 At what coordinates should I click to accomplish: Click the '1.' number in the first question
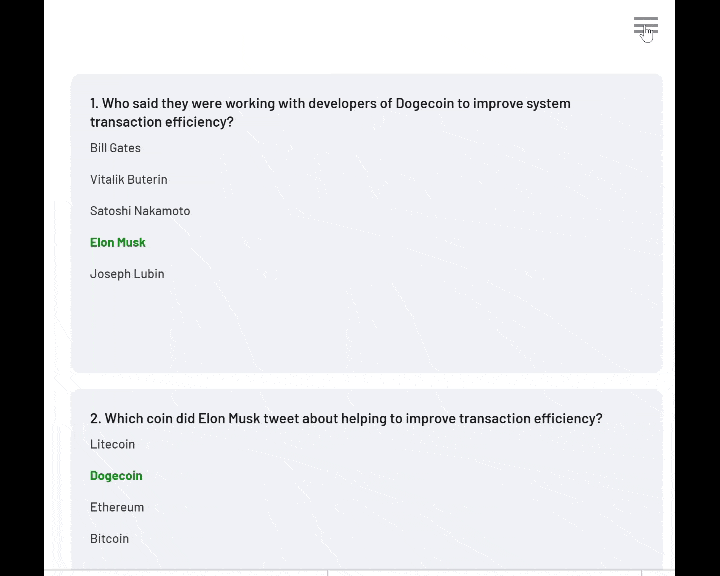click(x=94, y=103)
